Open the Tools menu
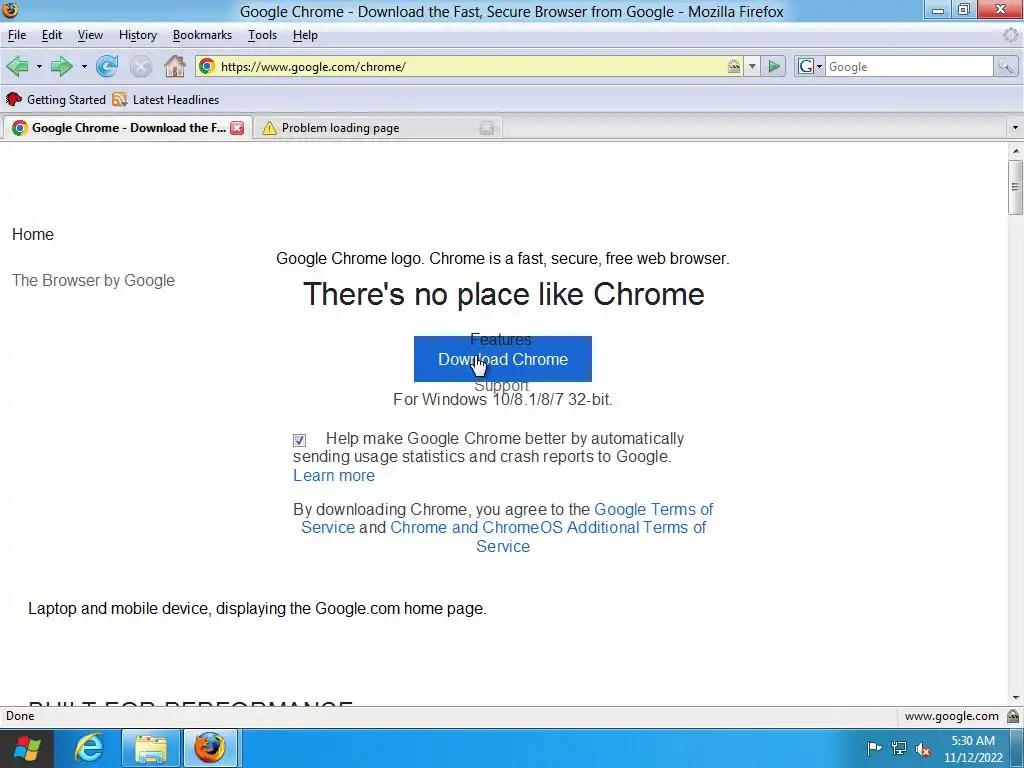Screen dimensions: 1024x768 [263, 35]
